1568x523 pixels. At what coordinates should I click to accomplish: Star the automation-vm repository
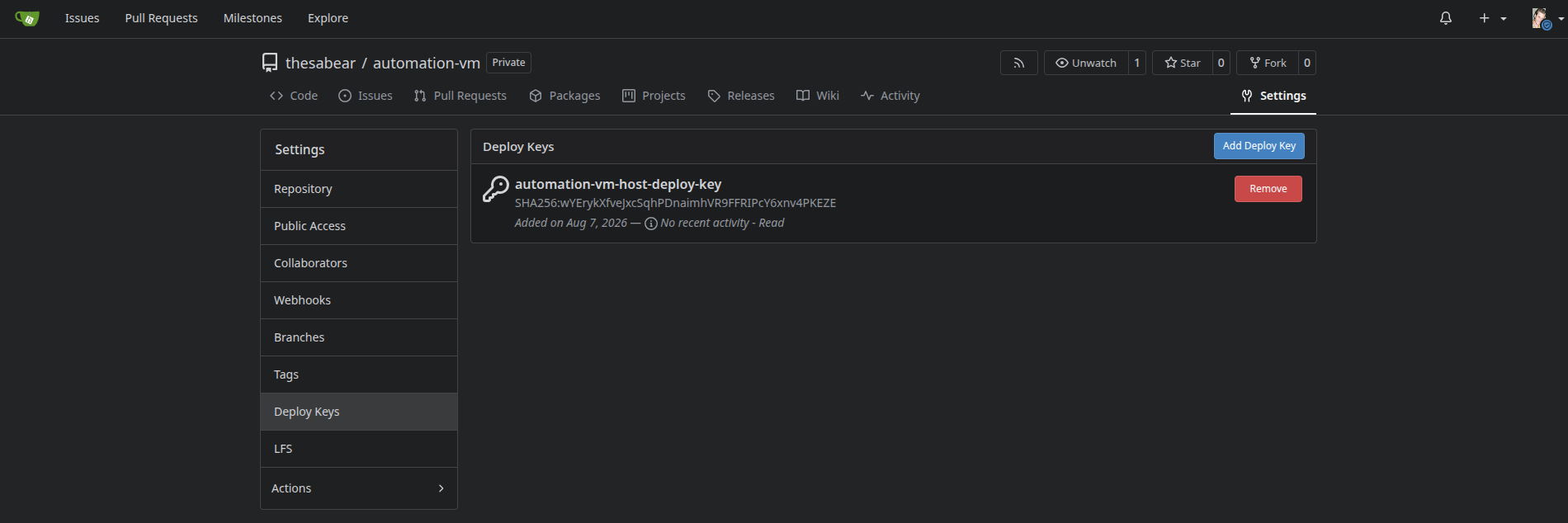tap(1183, 63)
